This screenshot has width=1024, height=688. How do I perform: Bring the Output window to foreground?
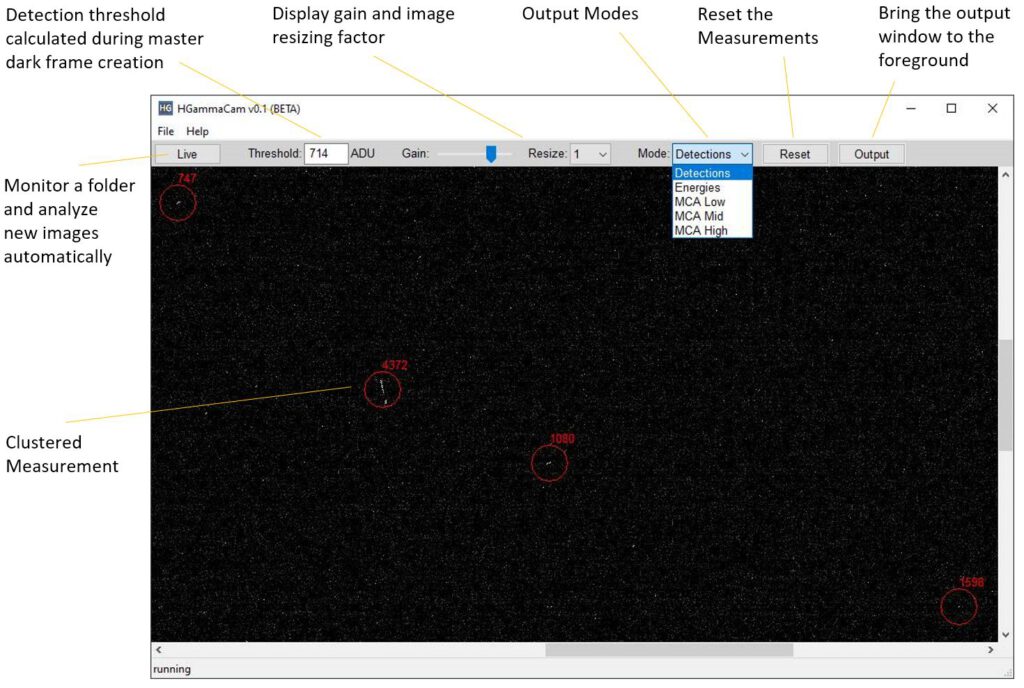coord(872,154)
